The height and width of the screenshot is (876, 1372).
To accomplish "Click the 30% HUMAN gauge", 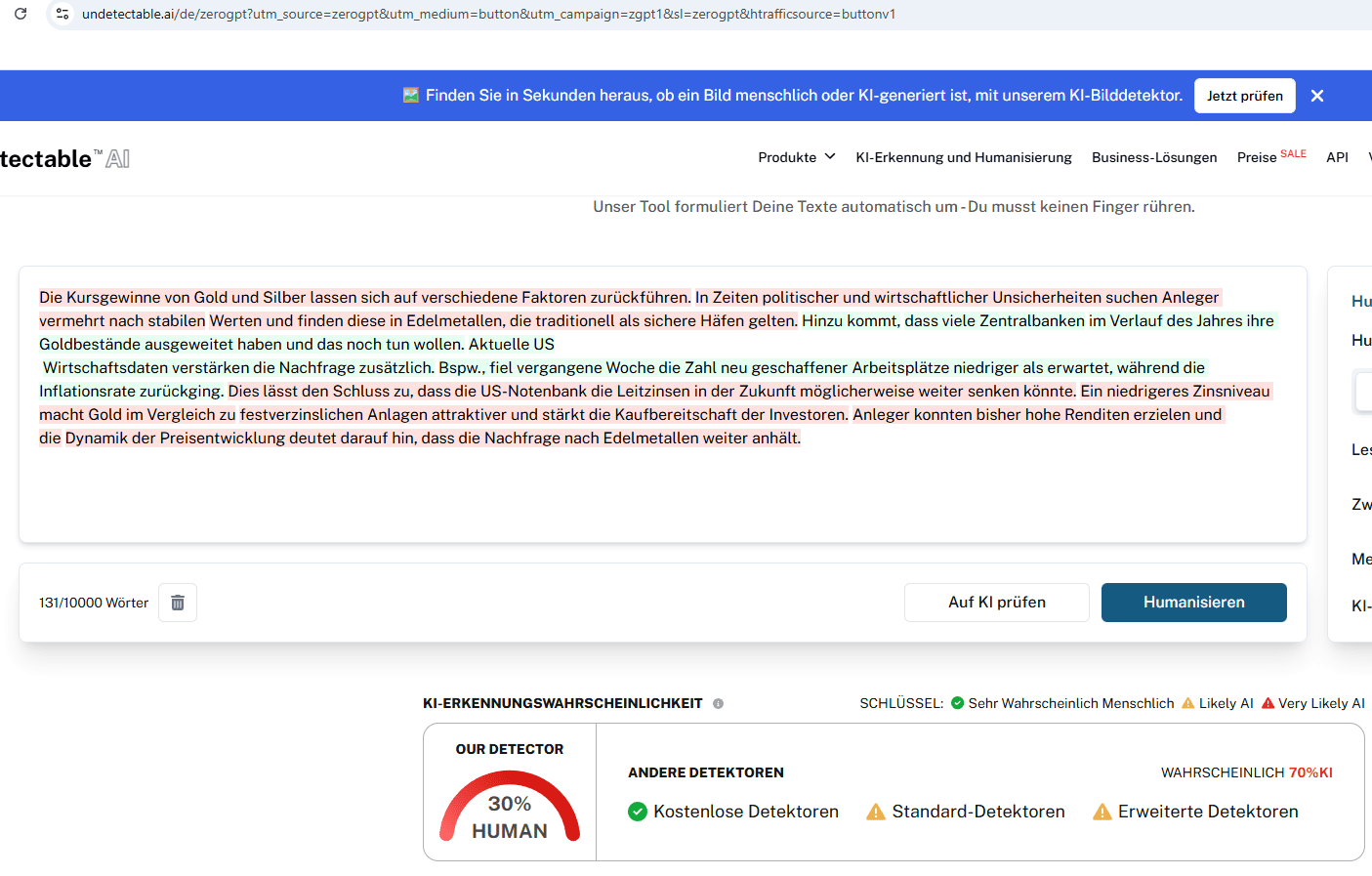I will (x=510, y=808).
